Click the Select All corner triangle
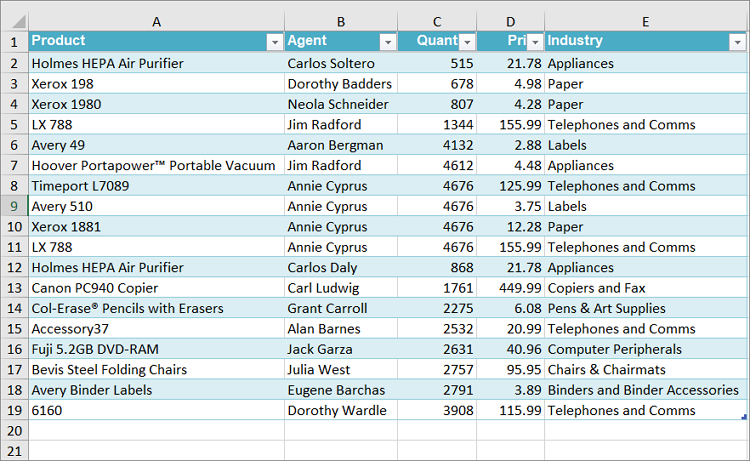The height and width of the screenshot is (461, 750). click(18, 22)
